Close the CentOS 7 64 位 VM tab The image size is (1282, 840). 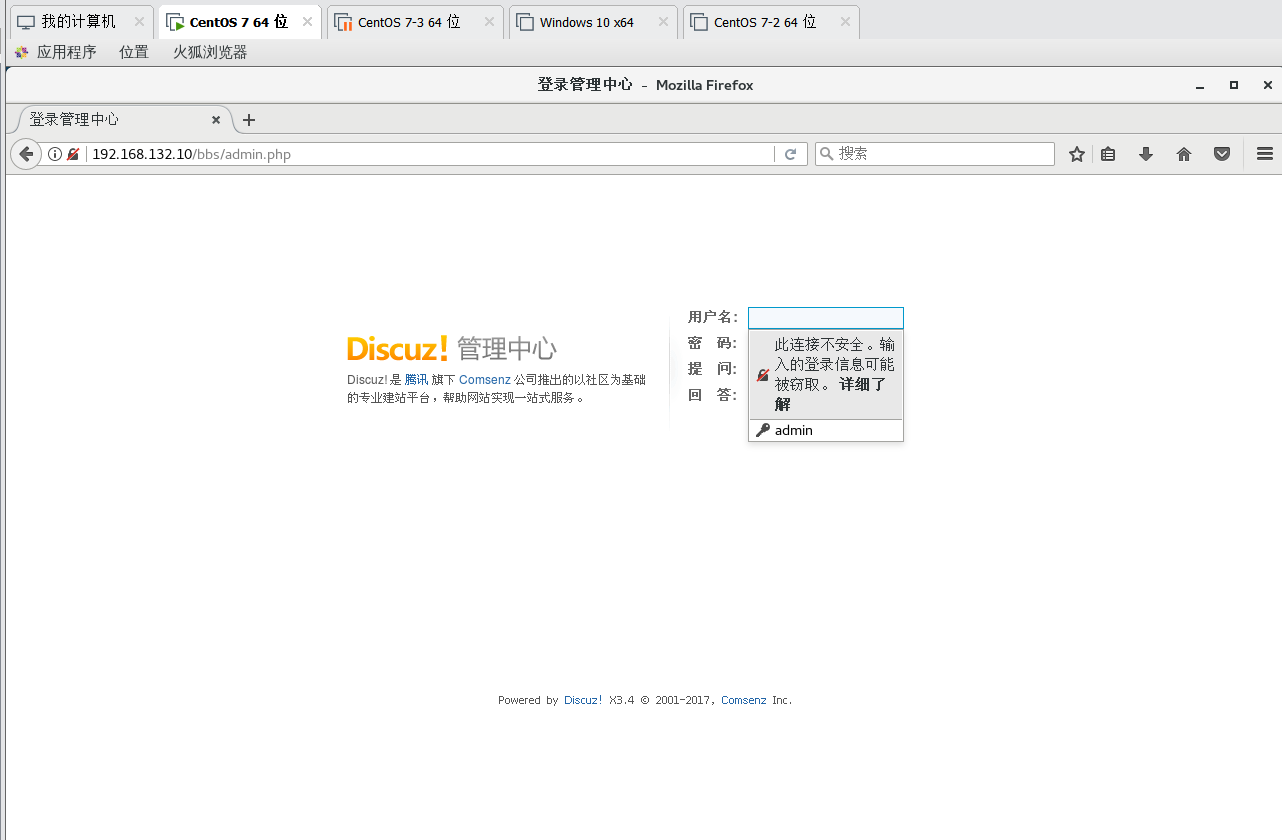306,22
